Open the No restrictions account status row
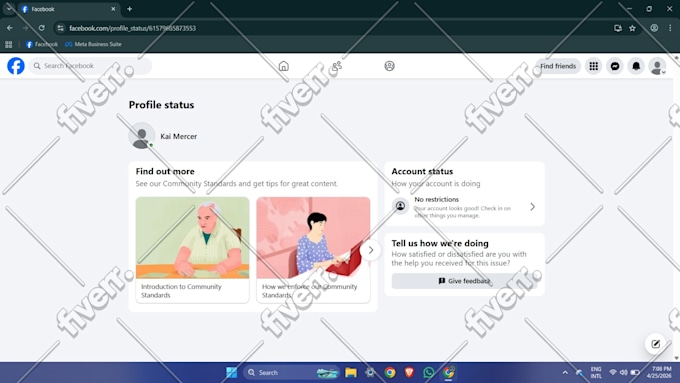This screenshot has height=383, width=680. 464,207
